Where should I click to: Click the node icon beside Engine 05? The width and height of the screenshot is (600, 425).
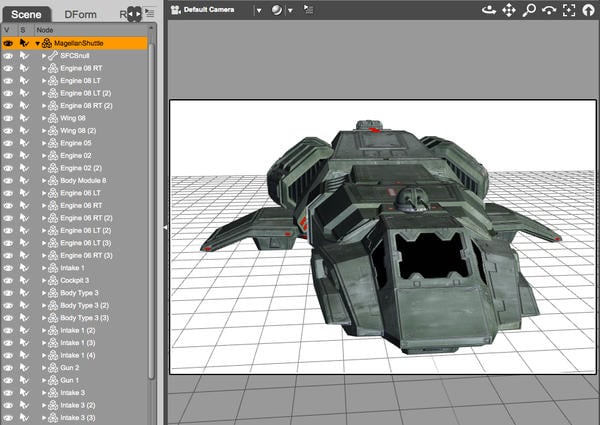coord(53,143)
